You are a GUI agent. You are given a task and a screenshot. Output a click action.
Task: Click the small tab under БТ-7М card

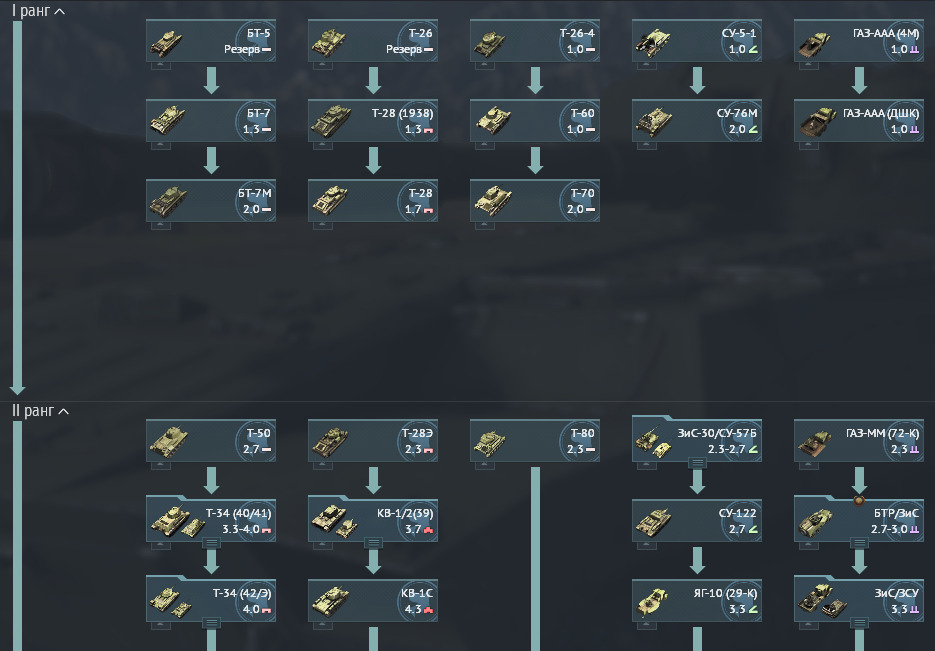click(160, 225)
